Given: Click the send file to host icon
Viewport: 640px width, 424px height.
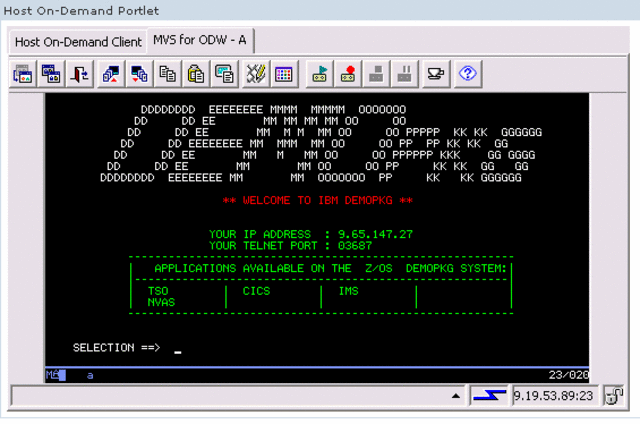Looking at the screenshot, I should pos(111,74).
